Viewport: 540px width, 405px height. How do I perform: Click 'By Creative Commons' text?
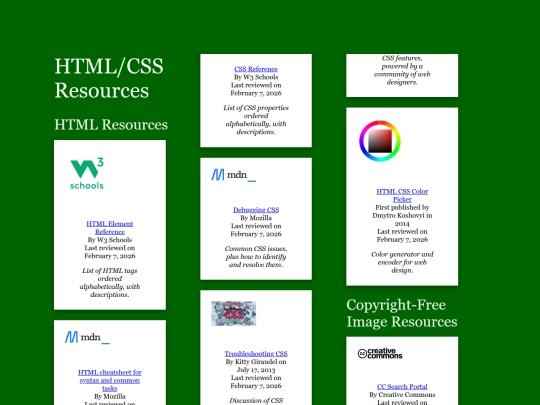[x=402, y=395]
